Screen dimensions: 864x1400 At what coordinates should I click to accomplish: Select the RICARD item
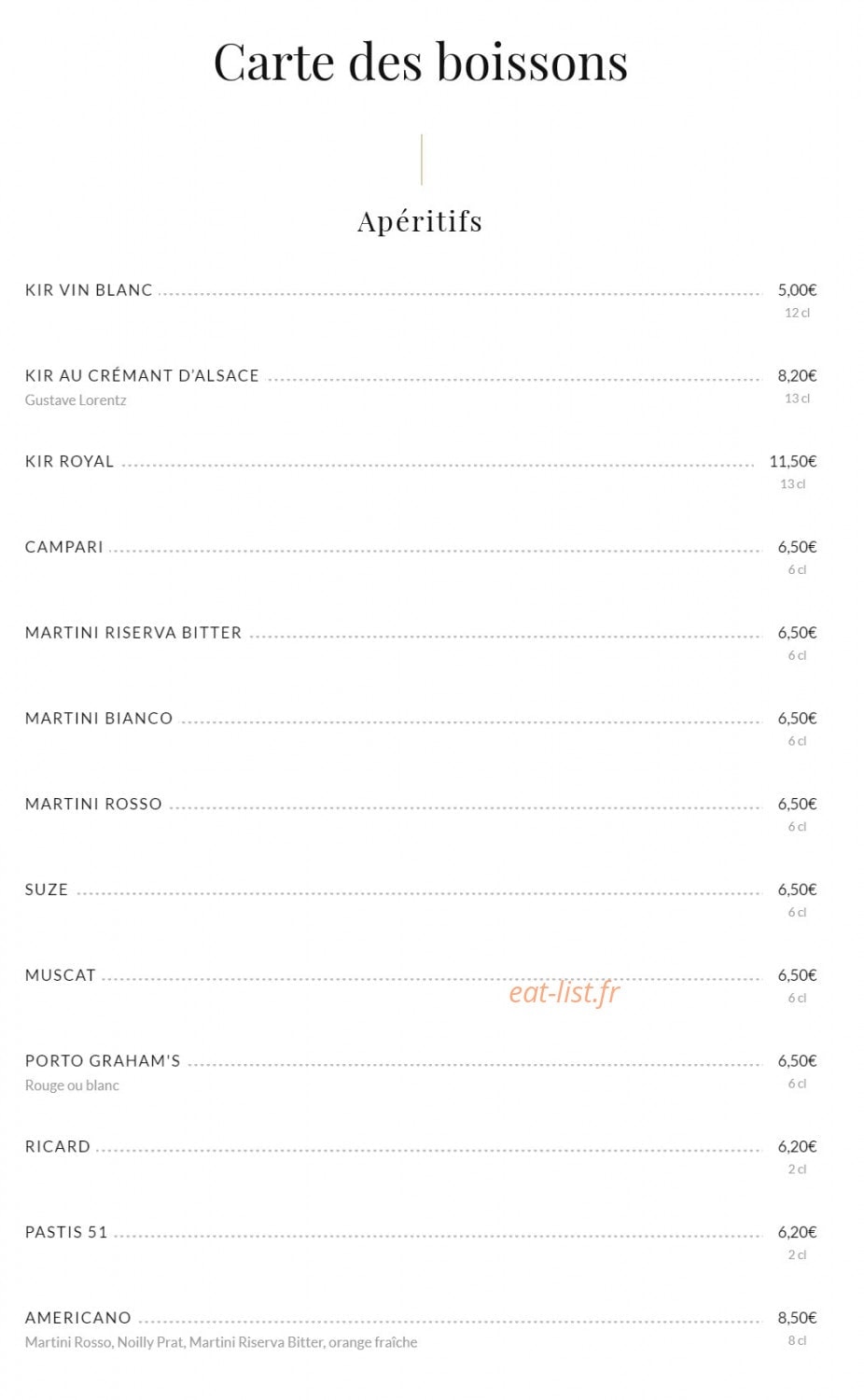58,1147
